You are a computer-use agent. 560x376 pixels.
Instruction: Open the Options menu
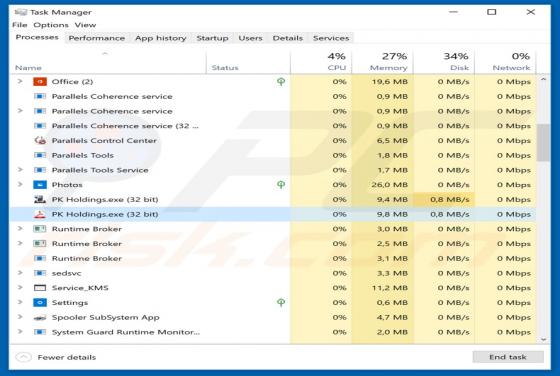(x=51, y=25)
